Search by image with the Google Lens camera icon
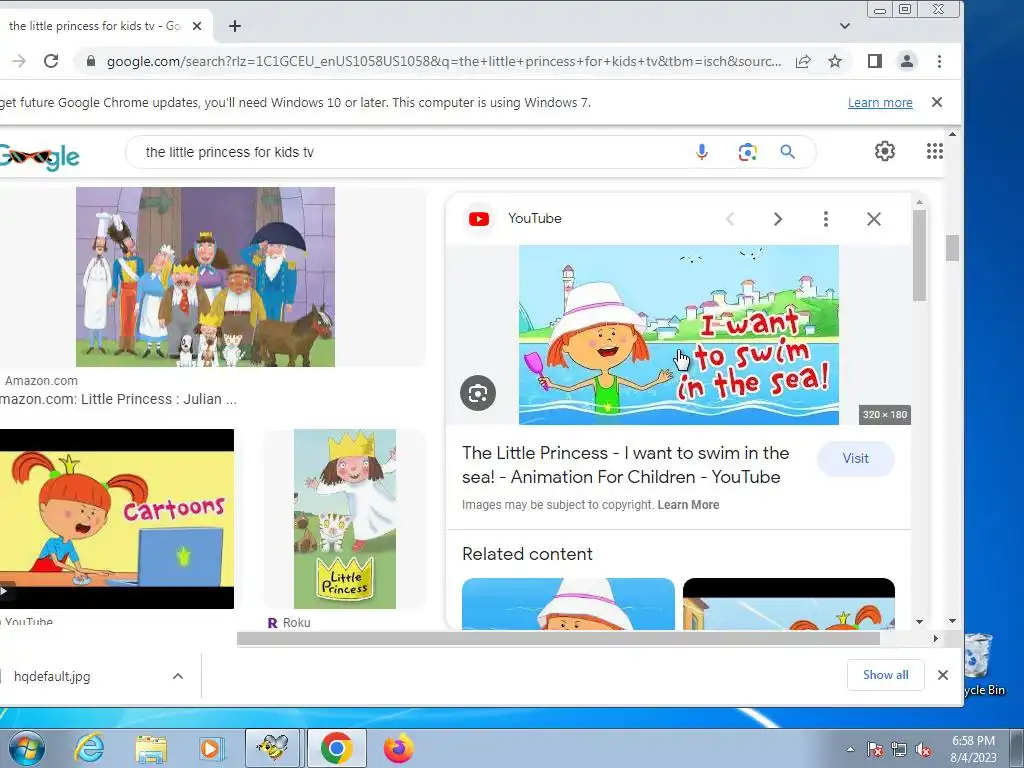This screenshot has height=768, width=1024. click(747, 152)
